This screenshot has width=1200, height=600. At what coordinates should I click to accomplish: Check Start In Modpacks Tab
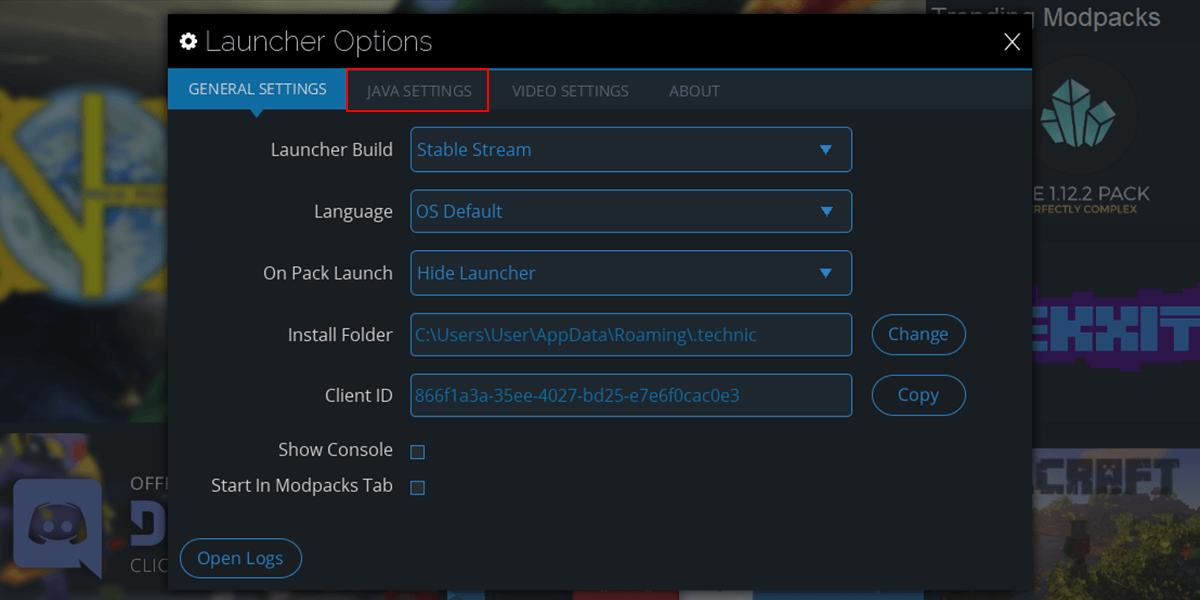(417, 487)
